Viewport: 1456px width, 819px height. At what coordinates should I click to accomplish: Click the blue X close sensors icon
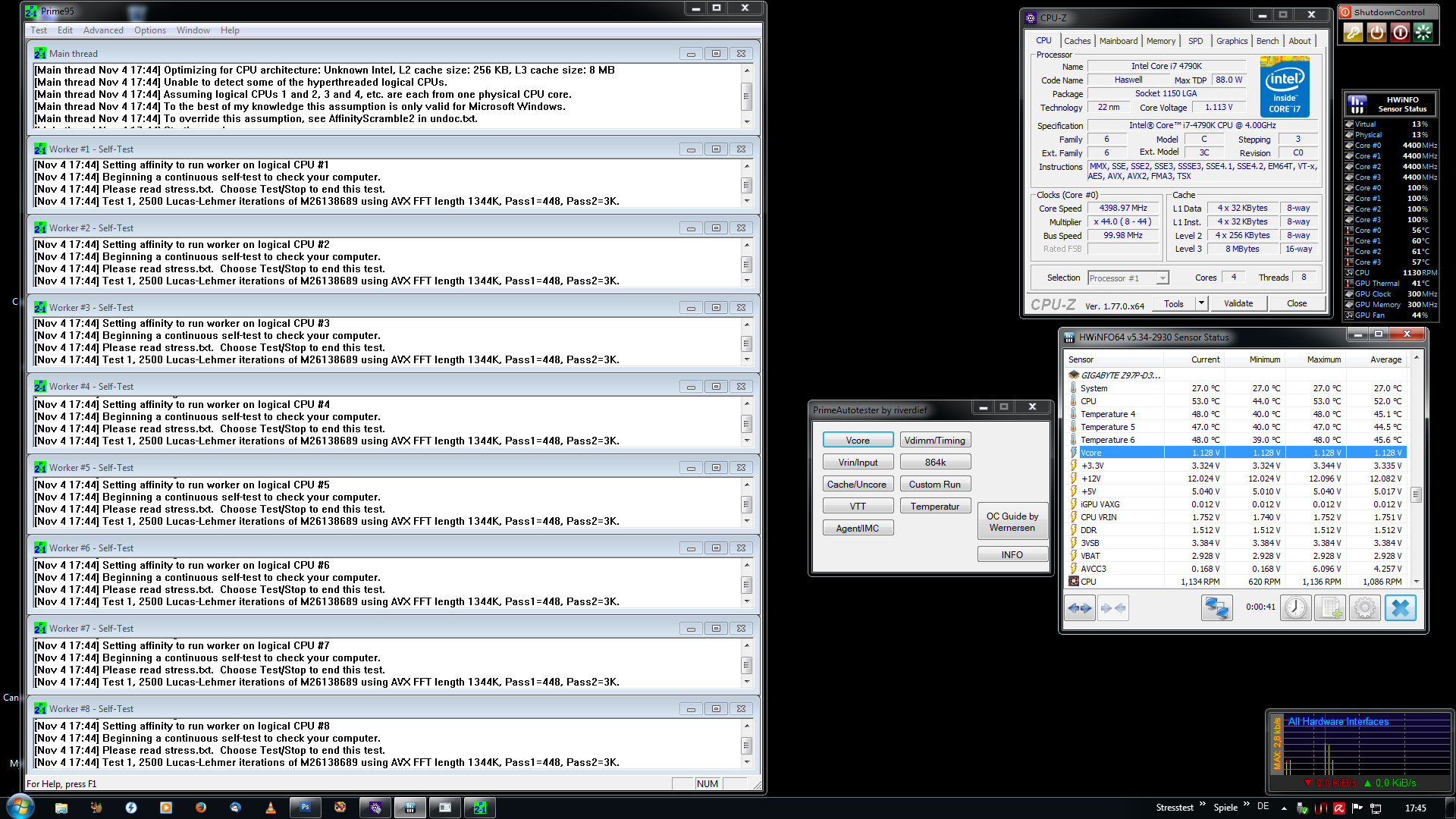(x=1400, y=607)
